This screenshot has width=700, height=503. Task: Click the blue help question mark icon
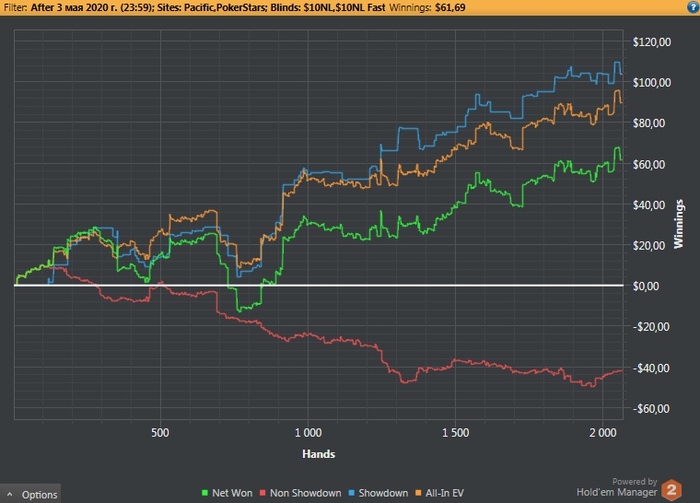(693, 7)
